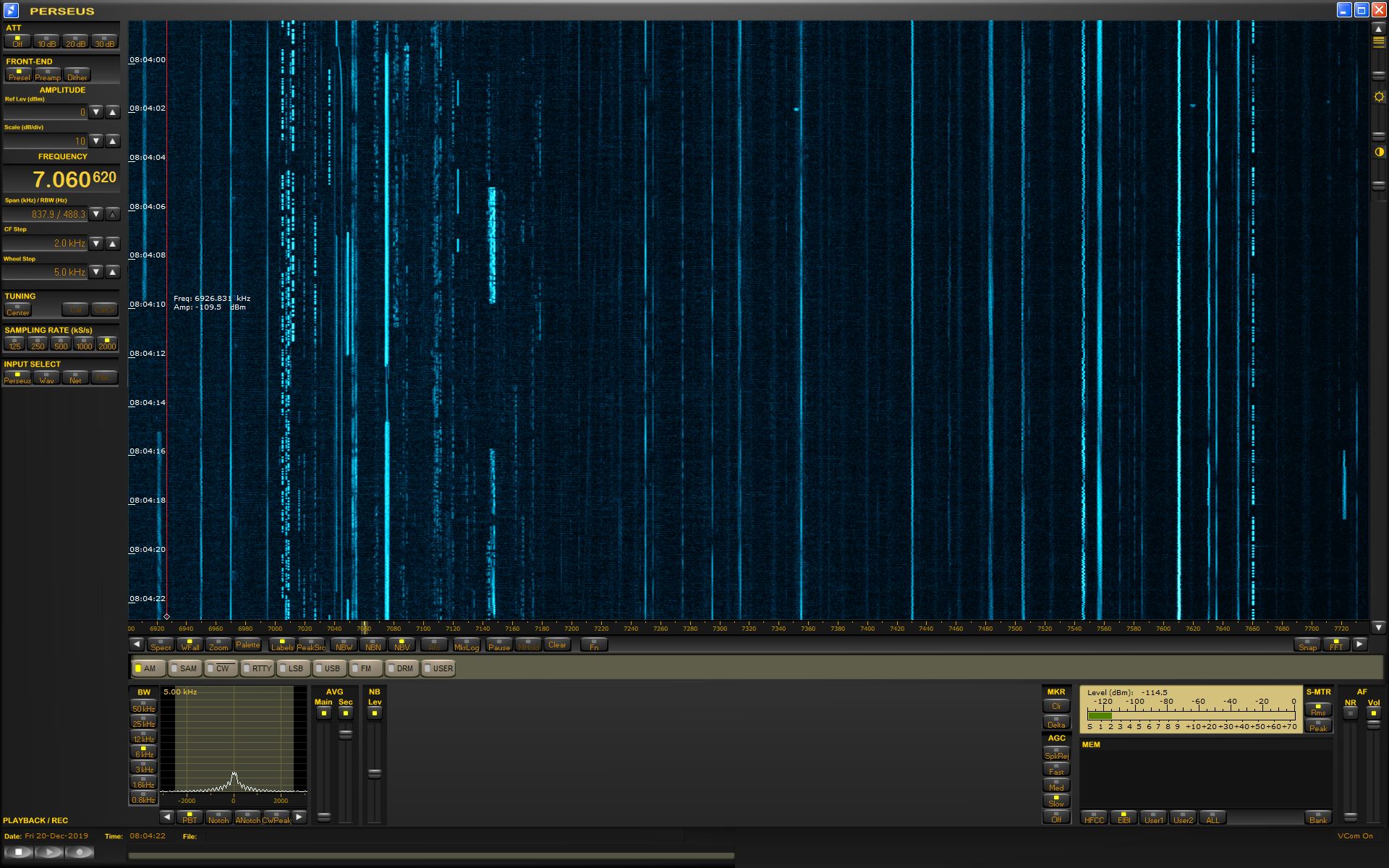Start playback with the play button
The height and width of the screenshot is (868, 1389).
point(49,852)
